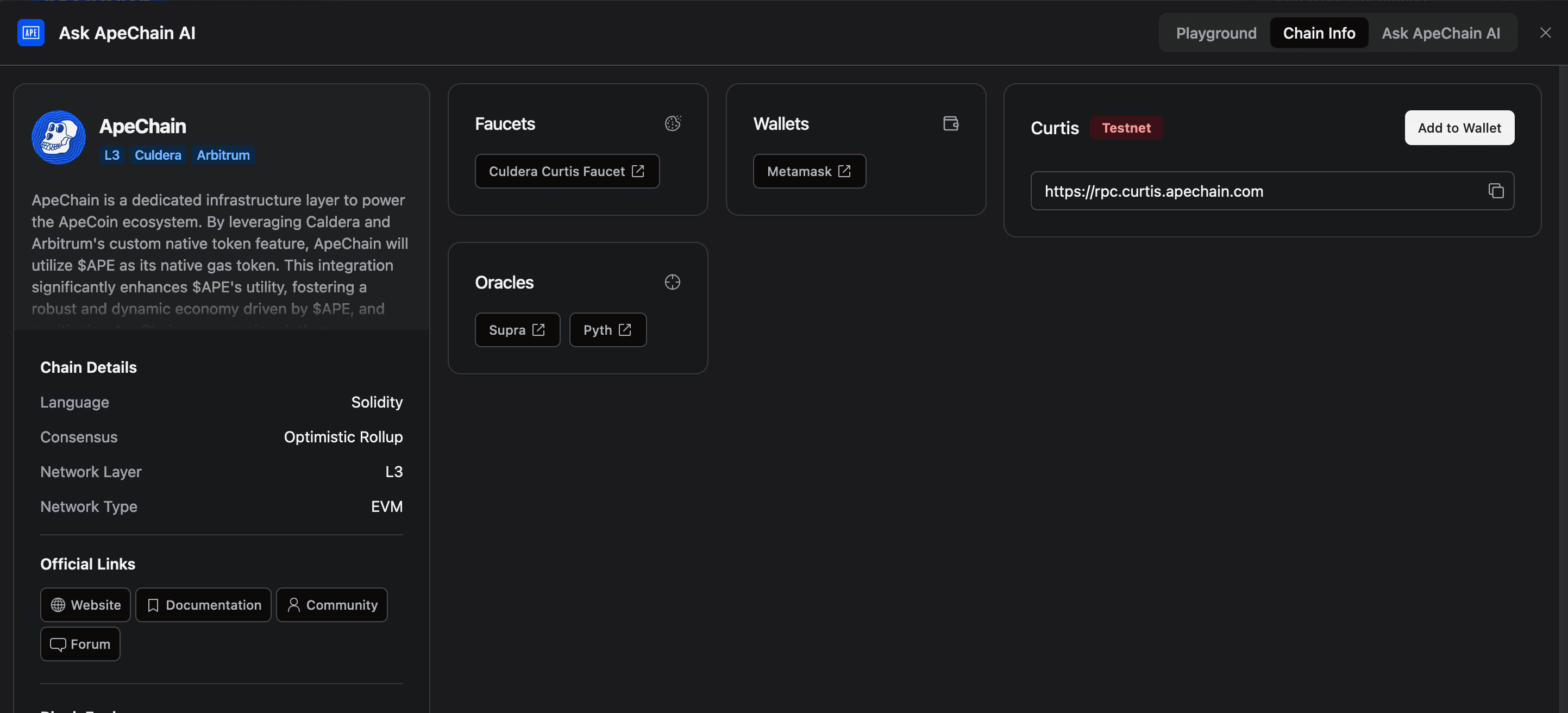Click the ApeChain skull avatar
1568x713 pixels.
coord(59,137)
